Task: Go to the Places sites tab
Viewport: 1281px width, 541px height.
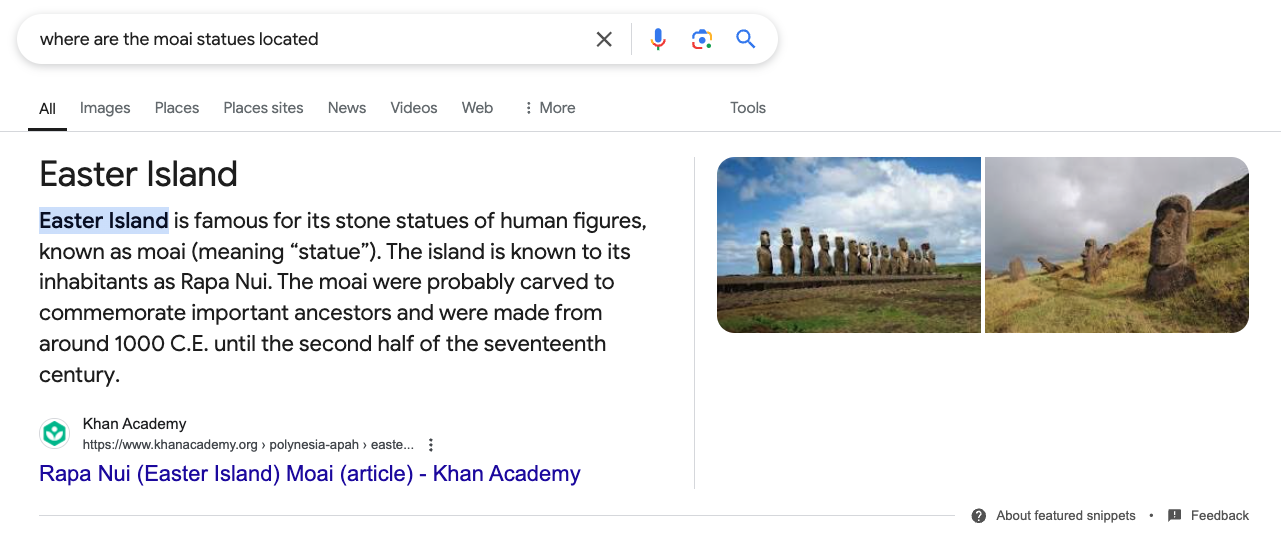Action: pyautogui.click(x=263, y=108)
